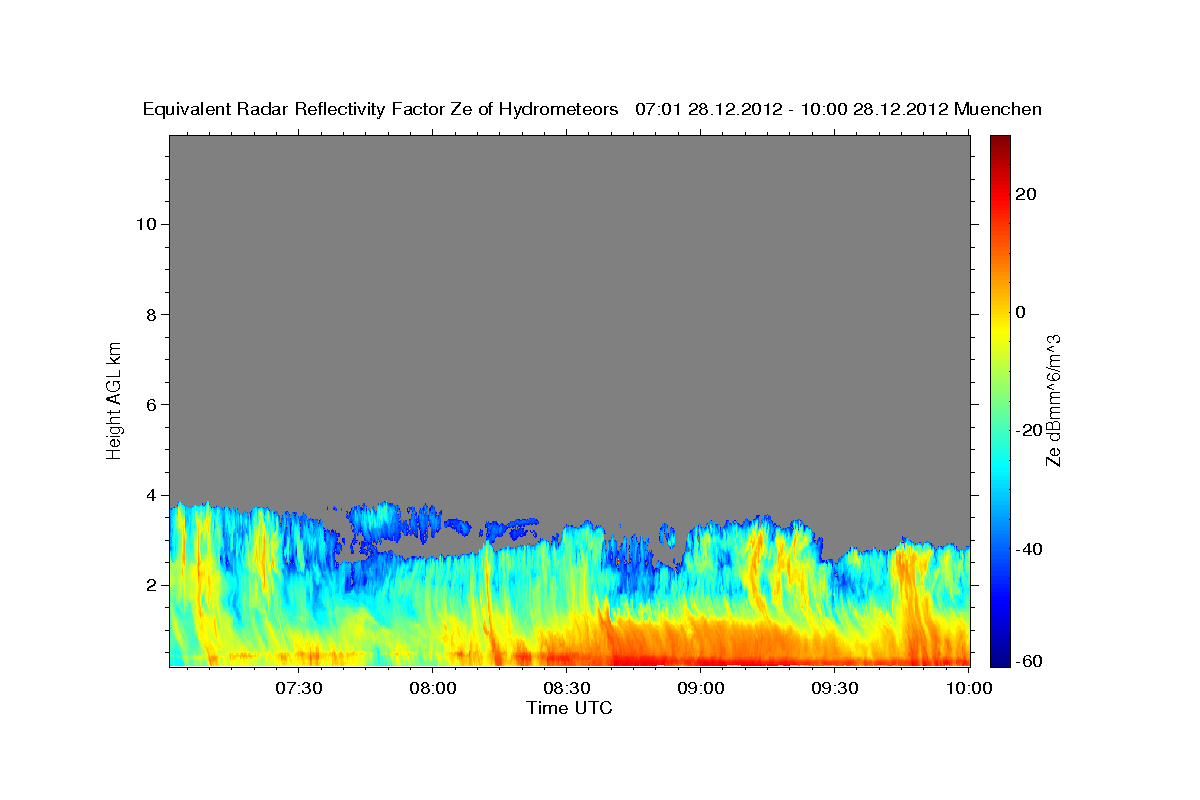The image size is (1200, 800).
Task: Click the 'Muenchen' location label in title
Action: pos(997,109)
